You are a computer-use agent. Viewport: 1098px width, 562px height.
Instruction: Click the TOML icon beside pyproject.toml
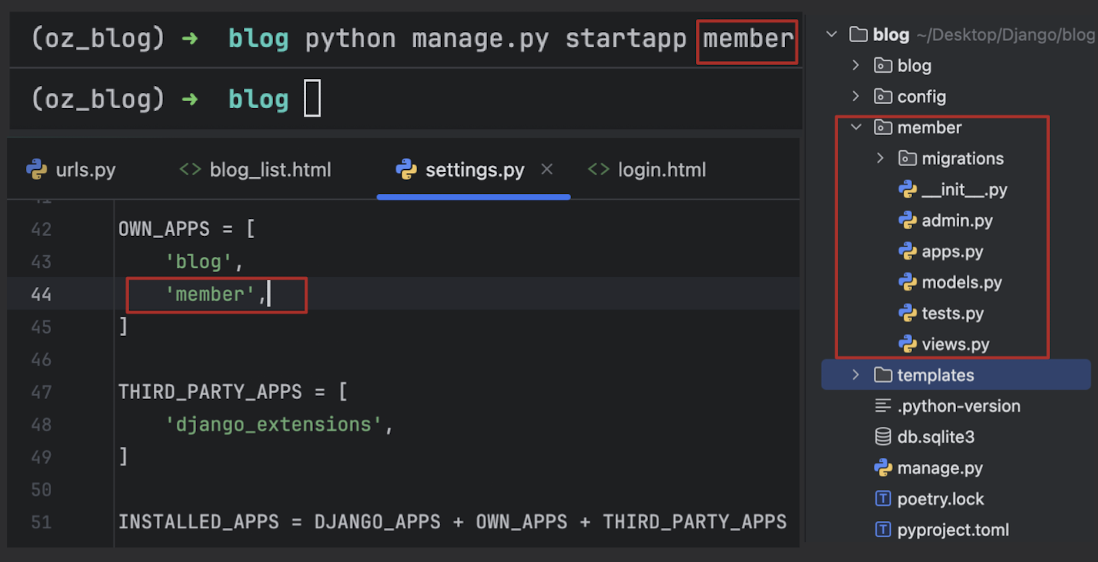click(x=883, y=530)
